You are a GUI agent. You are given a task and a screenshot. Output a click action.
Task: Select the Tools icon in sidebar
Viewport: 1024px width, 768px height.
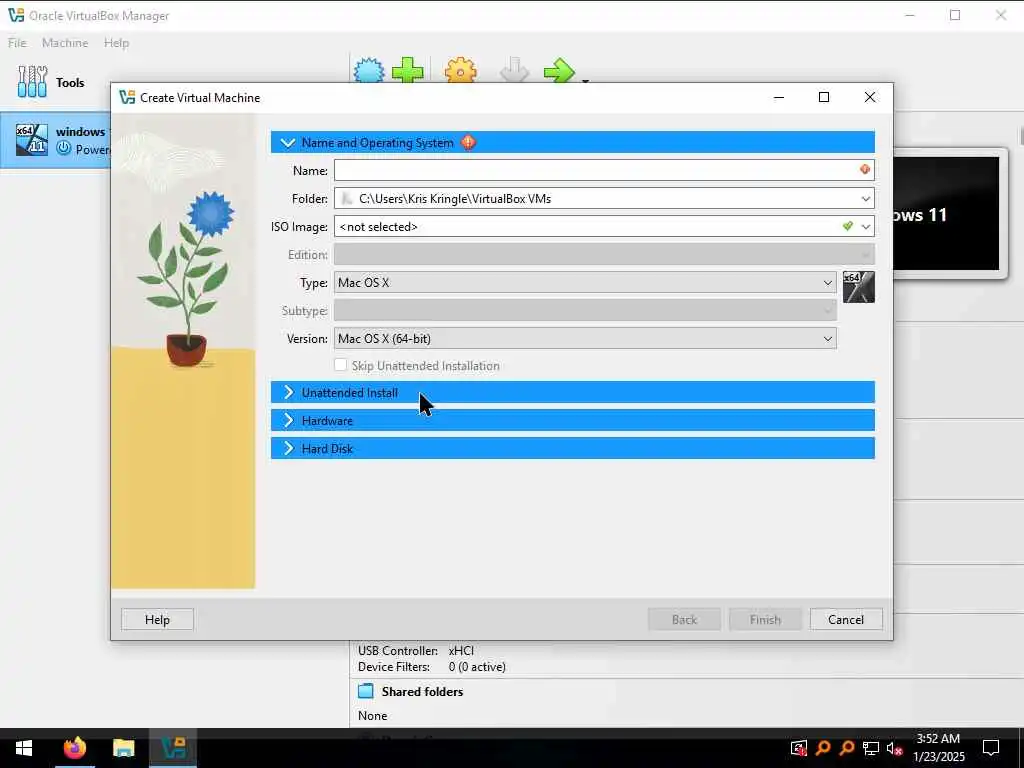pos(32,82)
